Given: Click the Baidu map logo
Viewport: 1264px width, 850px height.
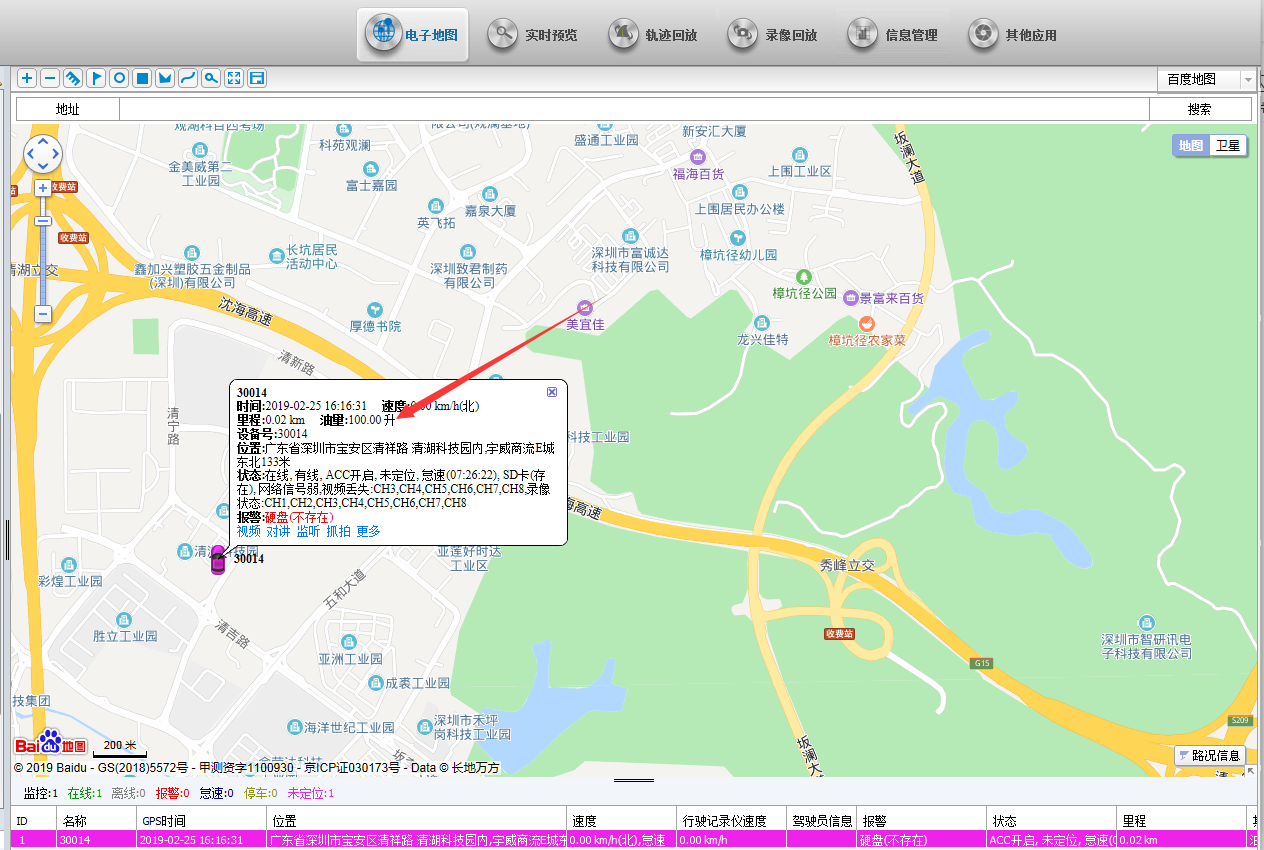Looking at the screenshot, I should click(51, 742).
